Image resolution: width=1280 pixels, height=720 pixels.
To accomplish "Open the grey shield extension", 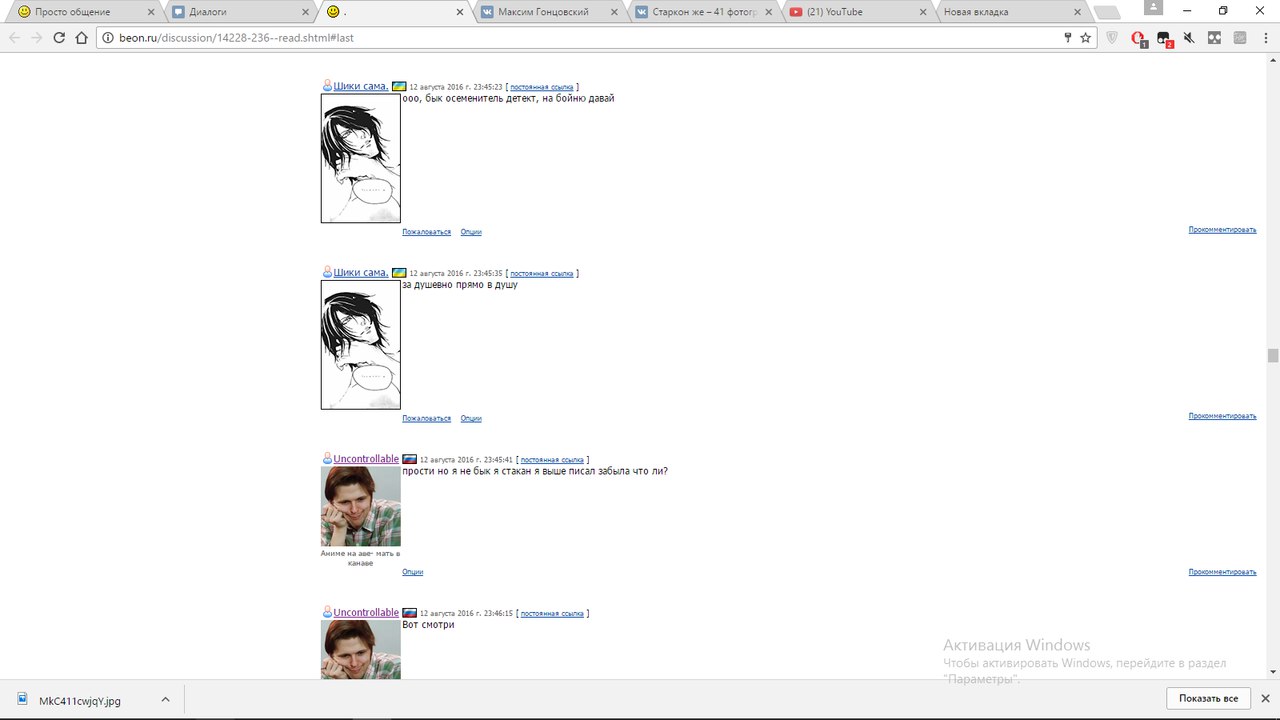I will pos(1112,38).
